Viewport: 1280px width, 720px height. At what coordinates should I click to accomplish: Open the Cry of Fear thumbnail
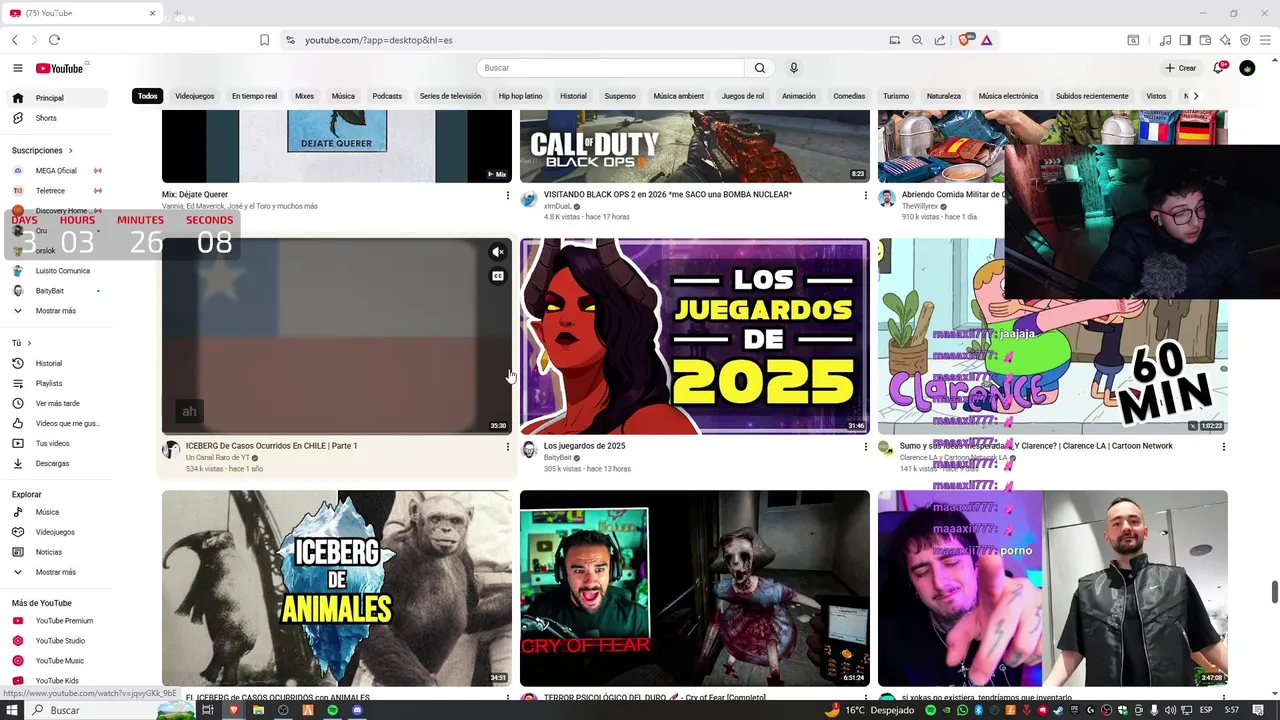[x=695, y=588]
